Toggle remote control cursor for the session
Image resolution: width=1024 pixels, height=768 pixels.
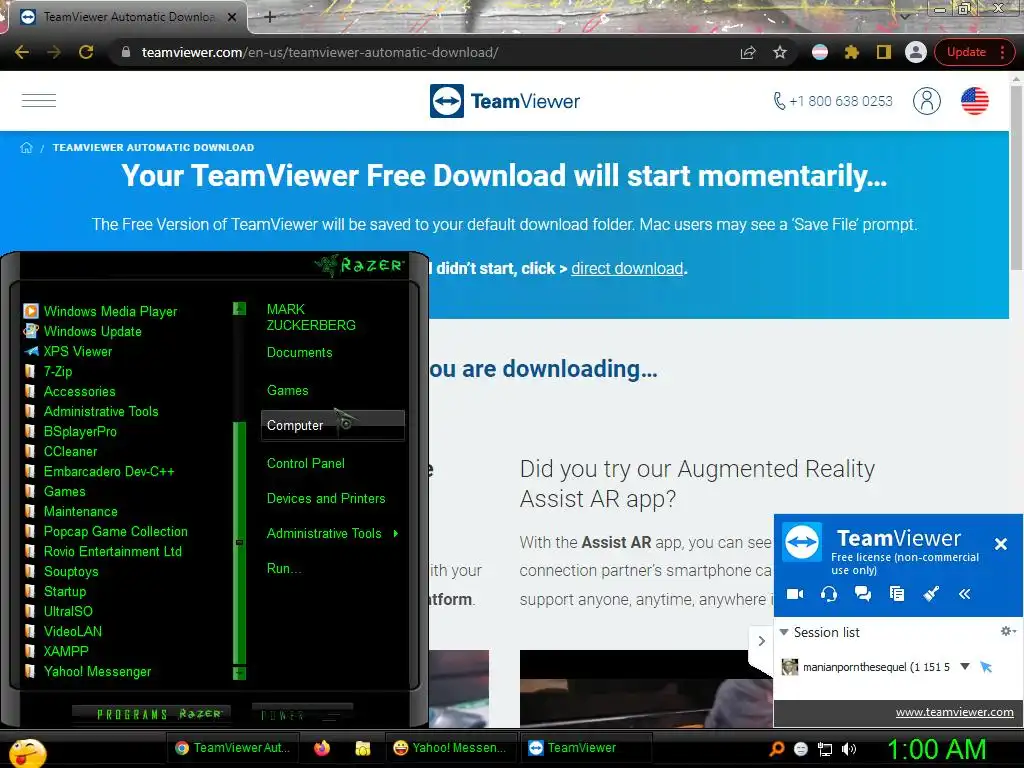(986, 667)
